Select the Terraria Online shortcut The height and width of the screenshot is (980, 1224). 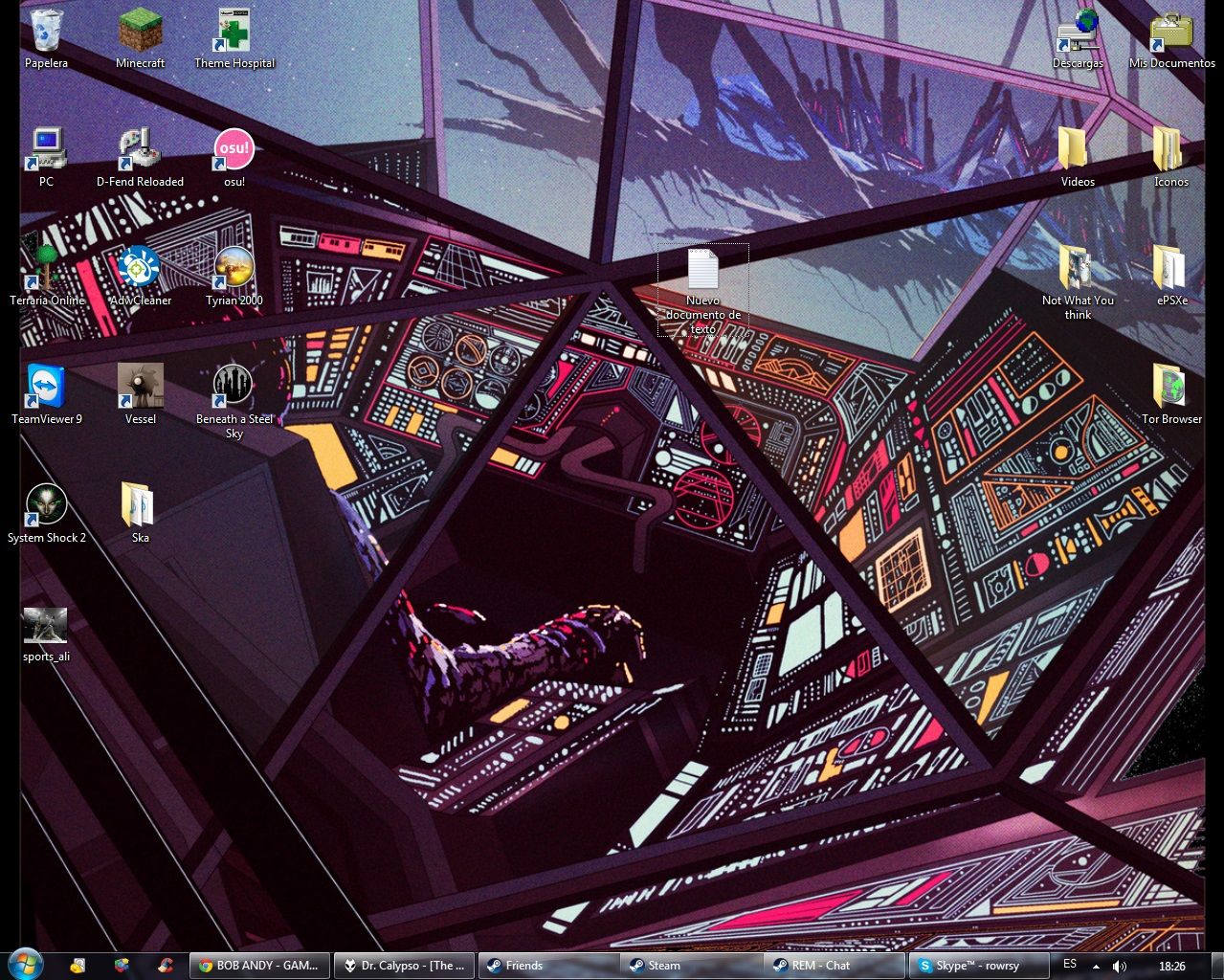tap(46, 270)
